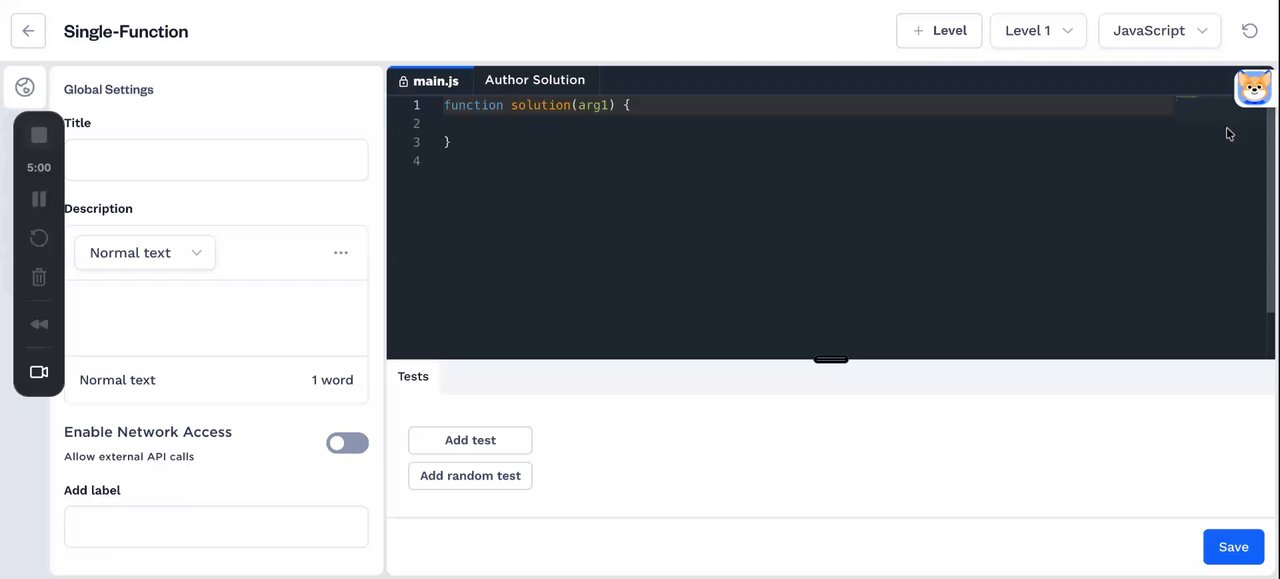1280x579 pixels.
Task: Click the Add random test button
Action: click(x=470, y=476)
